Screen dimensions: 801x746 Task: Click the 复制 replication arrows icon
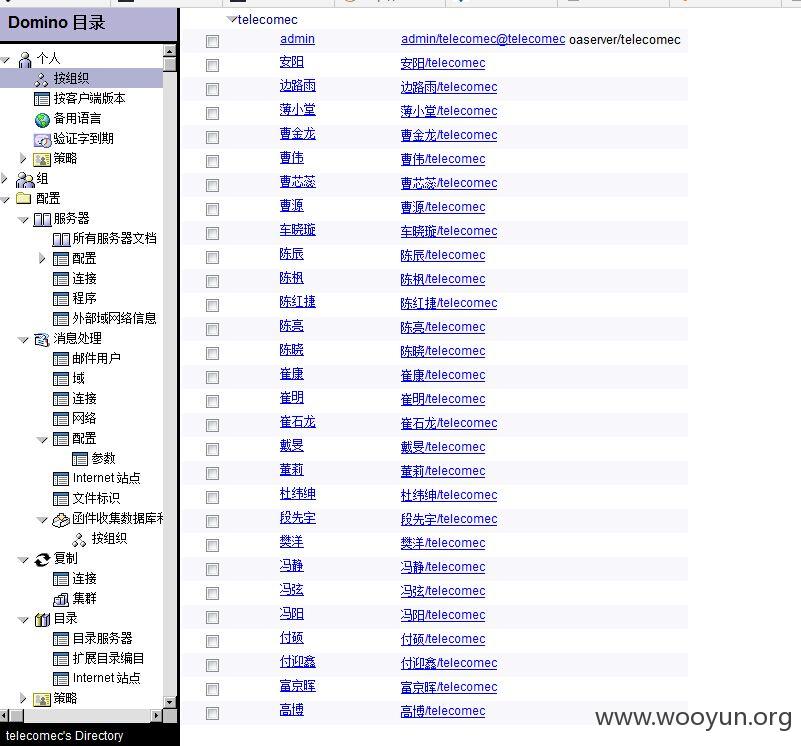pos(42,560)
